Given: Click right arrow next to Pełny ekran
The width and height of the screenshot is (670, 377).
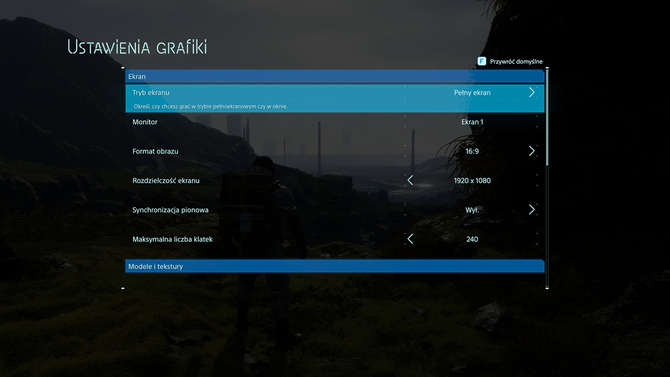Looking at the screenshot, I should pos(532,92).
